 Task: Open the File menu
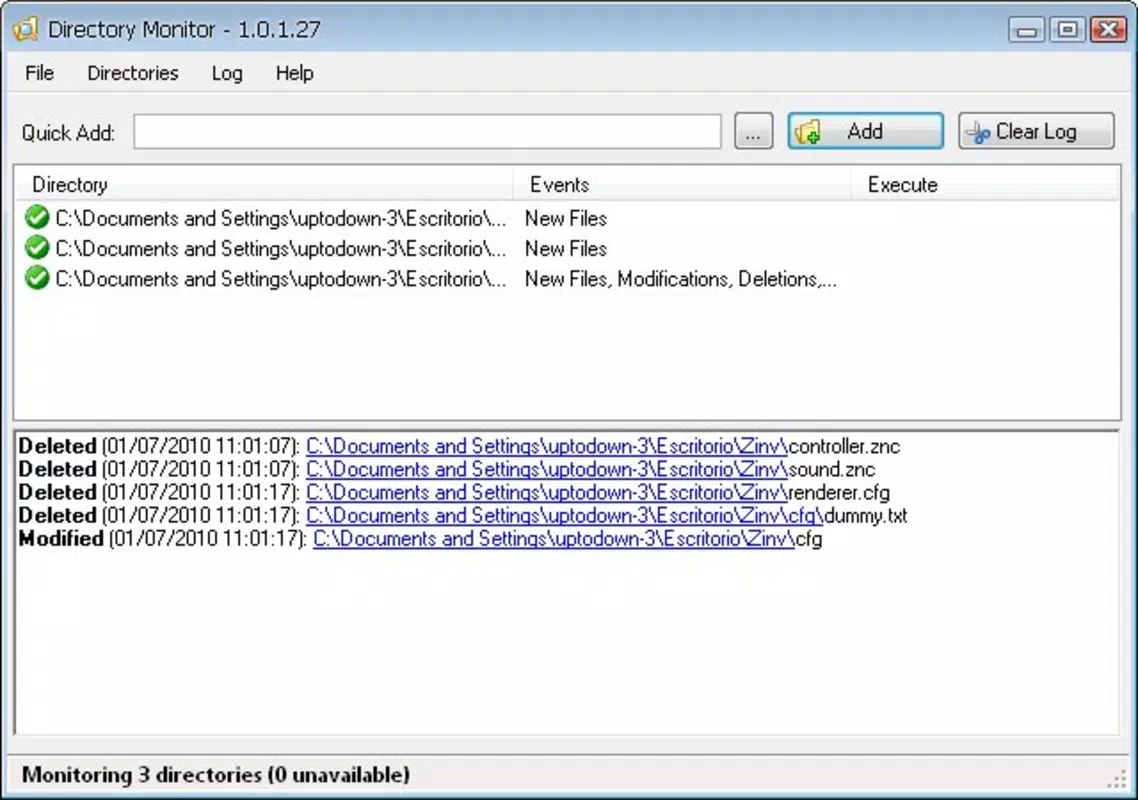(39, 73)
